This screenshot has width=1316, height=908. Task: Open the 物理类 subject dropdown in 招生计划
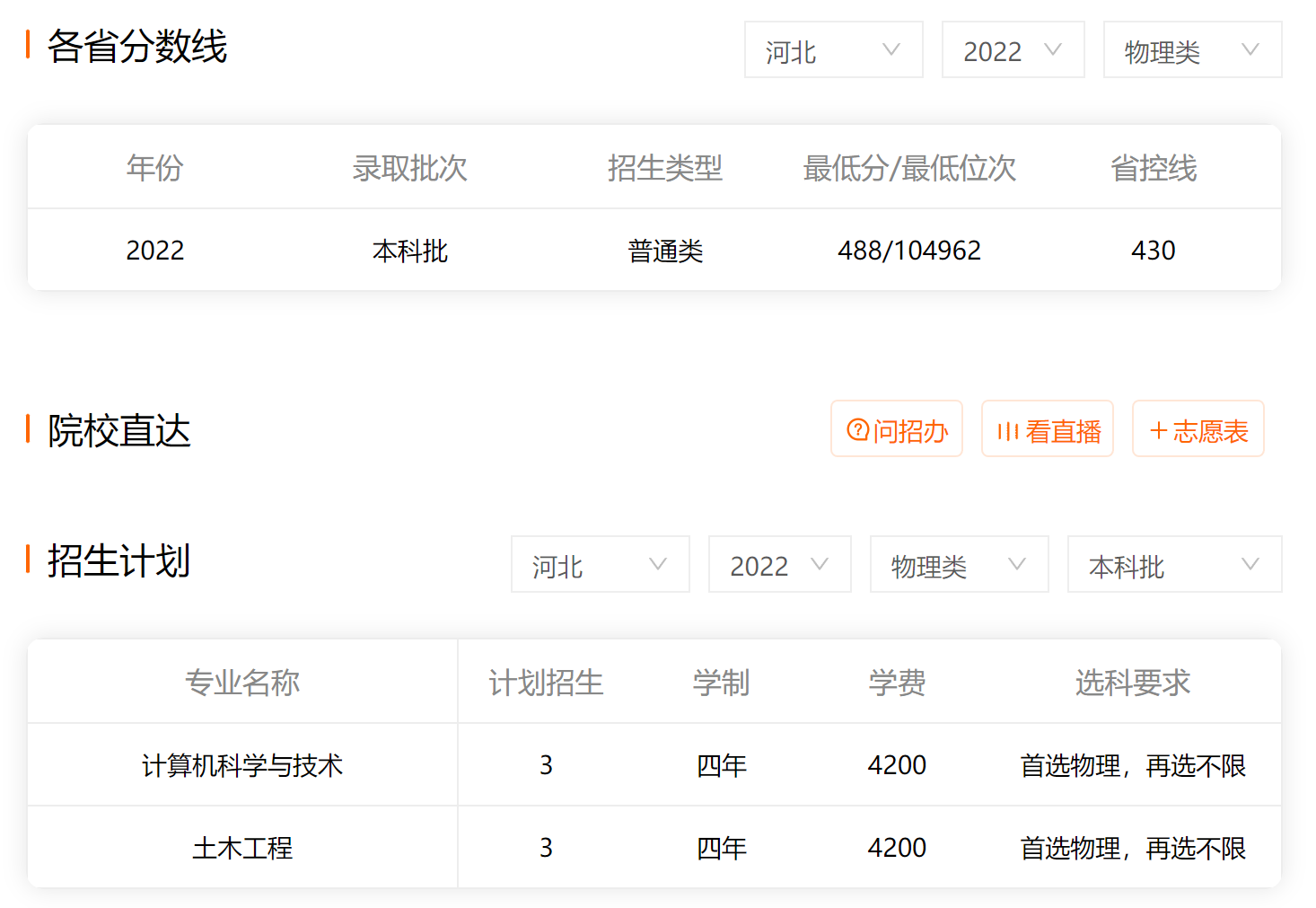coord(959,565)
